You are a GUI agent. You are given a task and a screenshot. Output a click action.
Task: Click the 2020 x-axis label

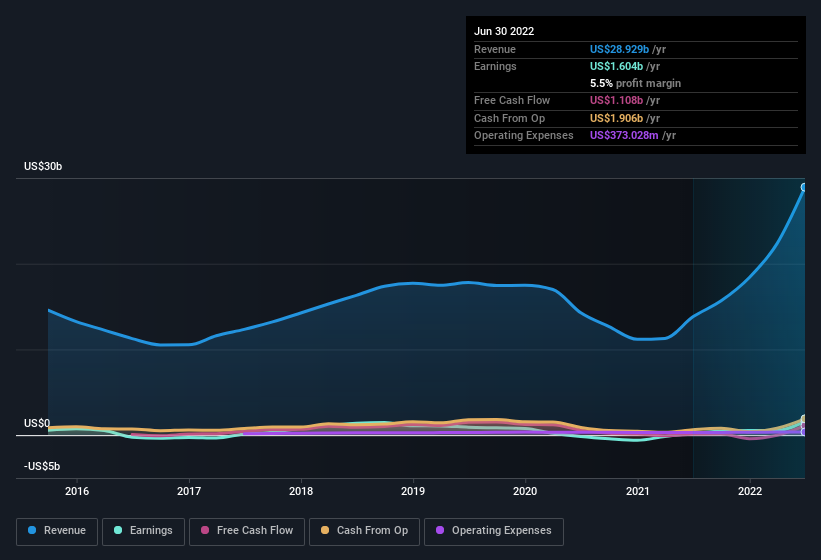(x=525, y=491)
